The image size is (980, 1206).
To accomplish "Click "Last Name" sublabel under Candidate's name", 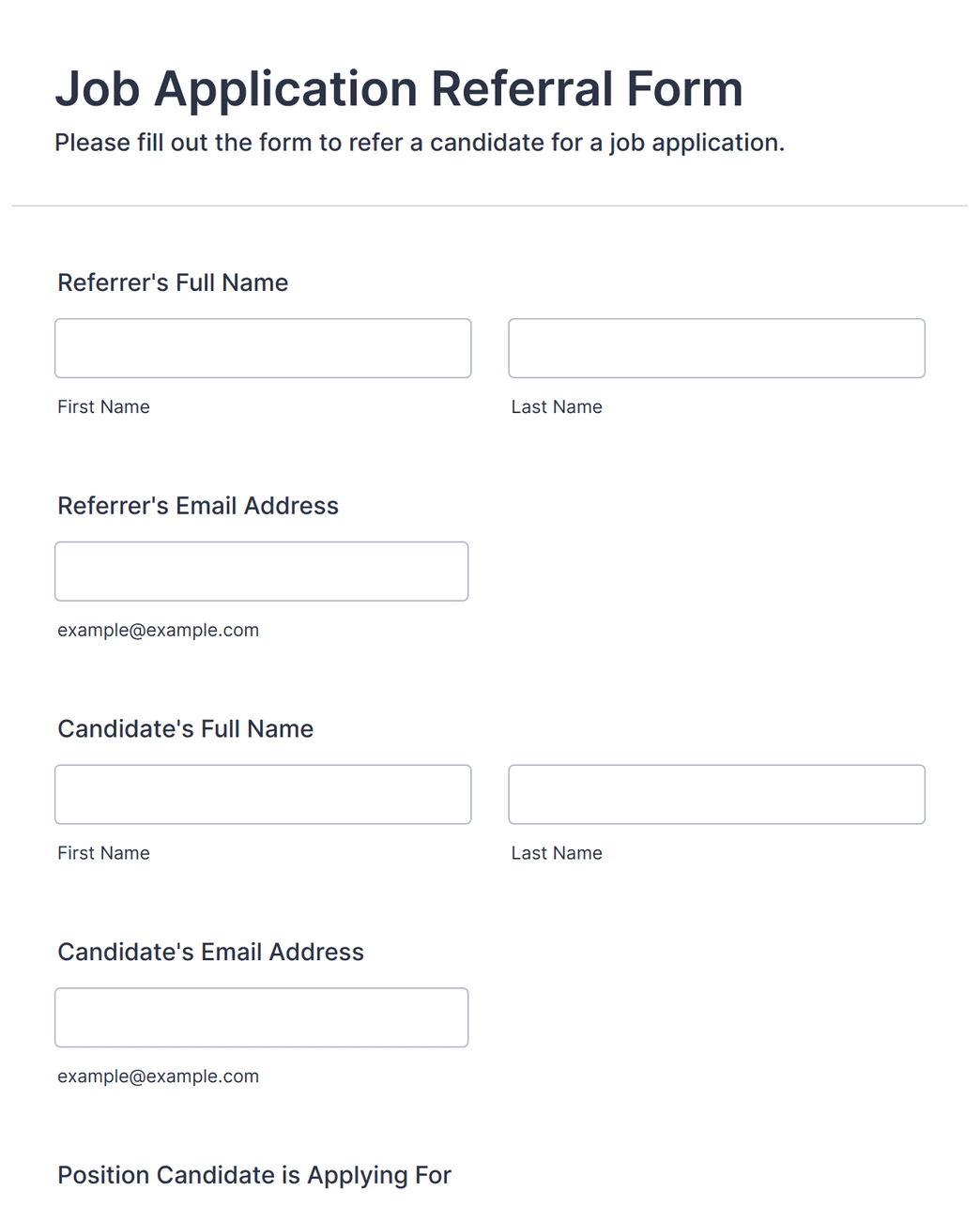I will [x=557, y=853].
